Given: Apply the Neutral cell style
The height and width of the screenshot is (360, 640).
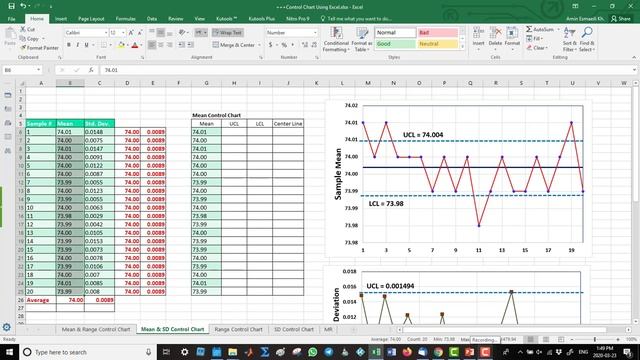Looking at the screenshot, I should click(x=438, y=44).
